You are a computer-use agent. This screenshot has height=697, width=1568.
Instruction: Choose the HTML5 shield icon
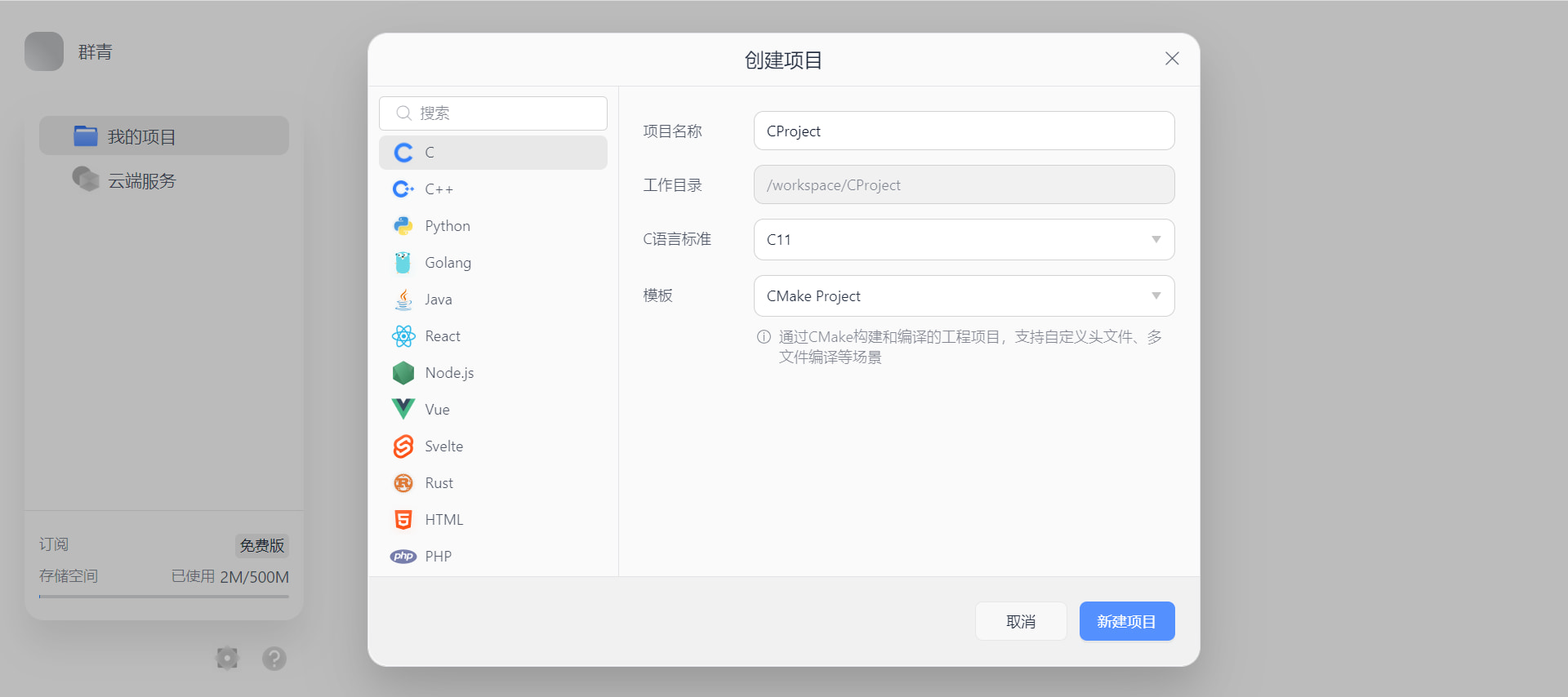pos(403,520)
